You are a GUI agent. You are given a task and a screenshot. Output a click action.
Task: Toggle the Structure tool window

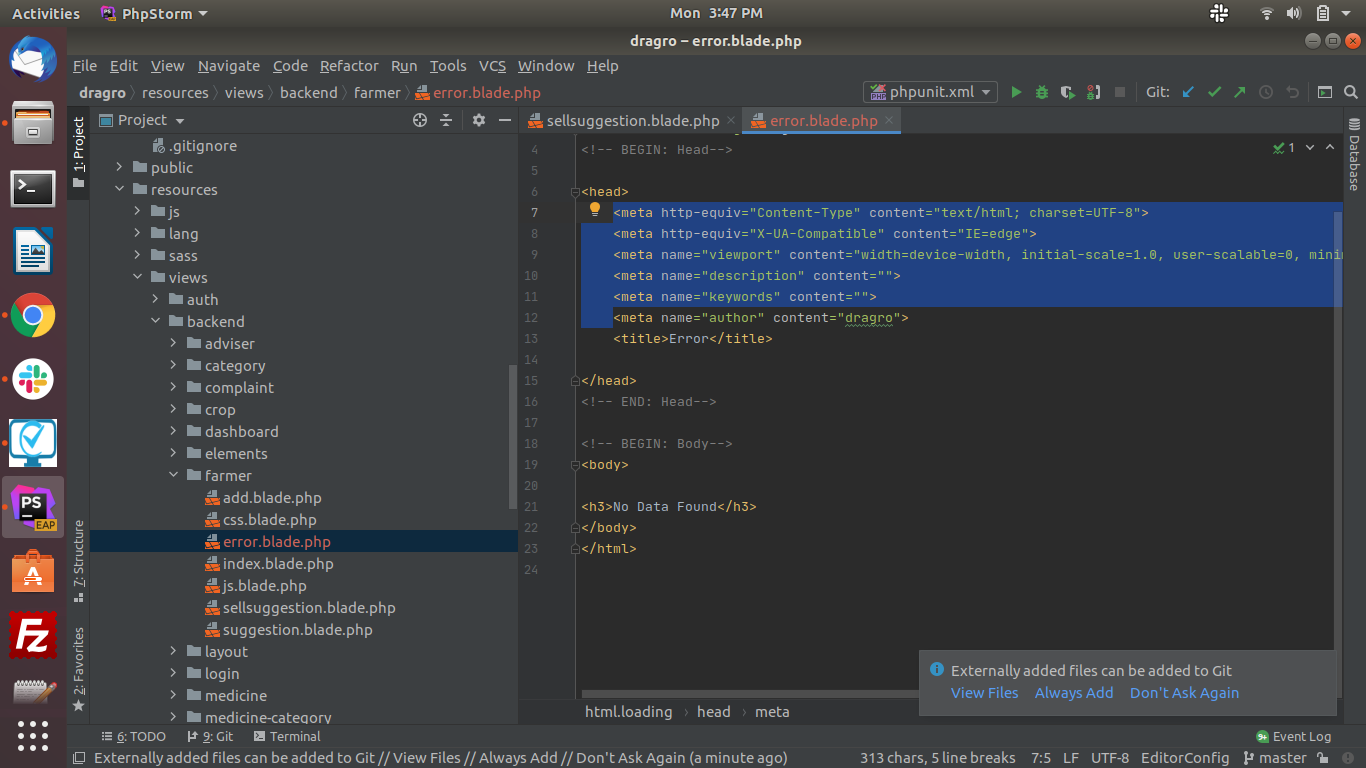click(x=78, y=553)
